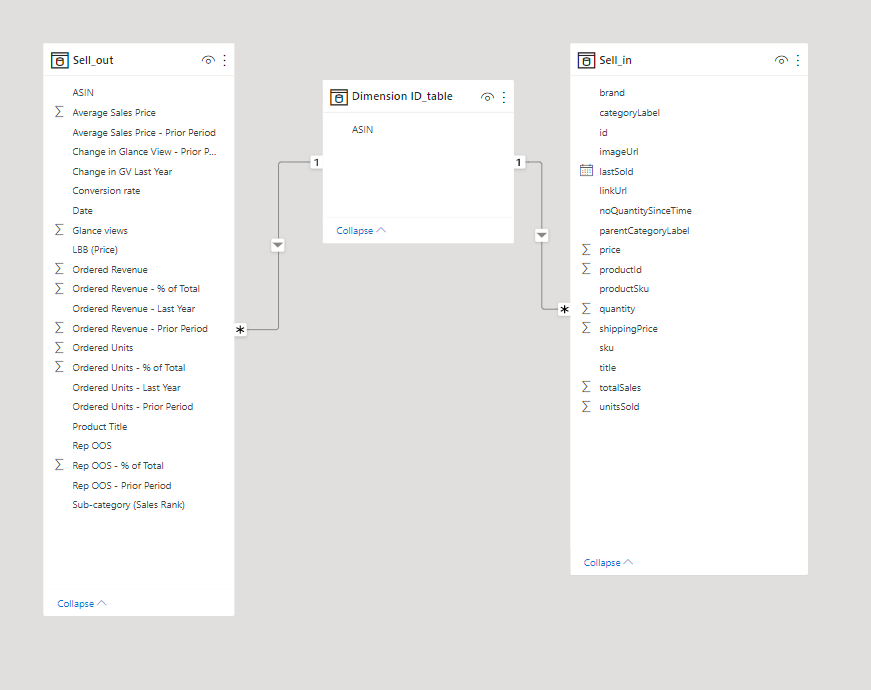Select the Sell_in table header name

coord(615,60)
